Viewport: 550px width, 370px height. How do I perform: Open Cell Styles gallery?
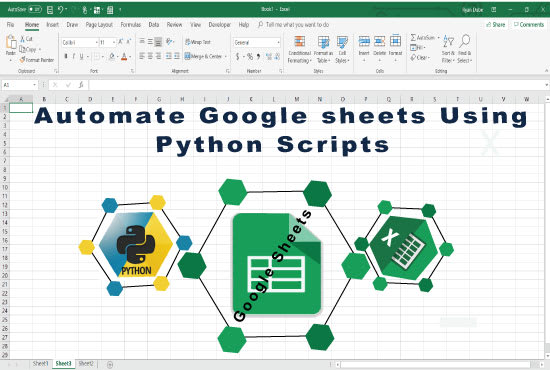342,49
